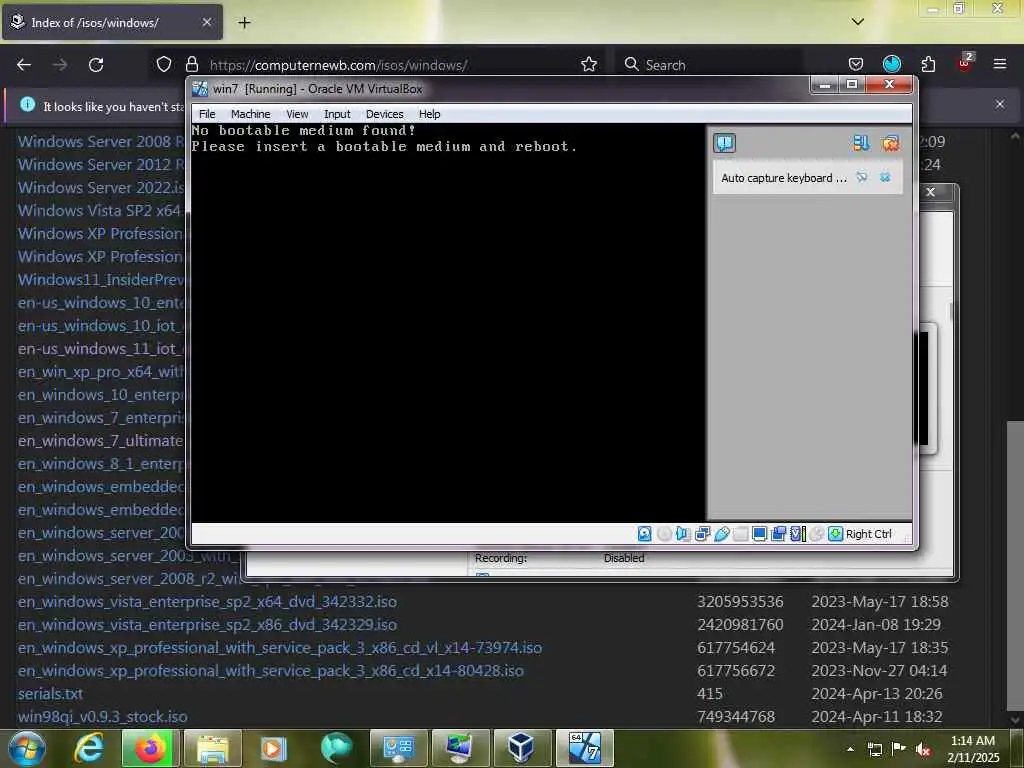The width and height of the screenshot is (1024, 768).
Task: Open Windows Media Player from taskbar
Action: [x=274, y=748]
